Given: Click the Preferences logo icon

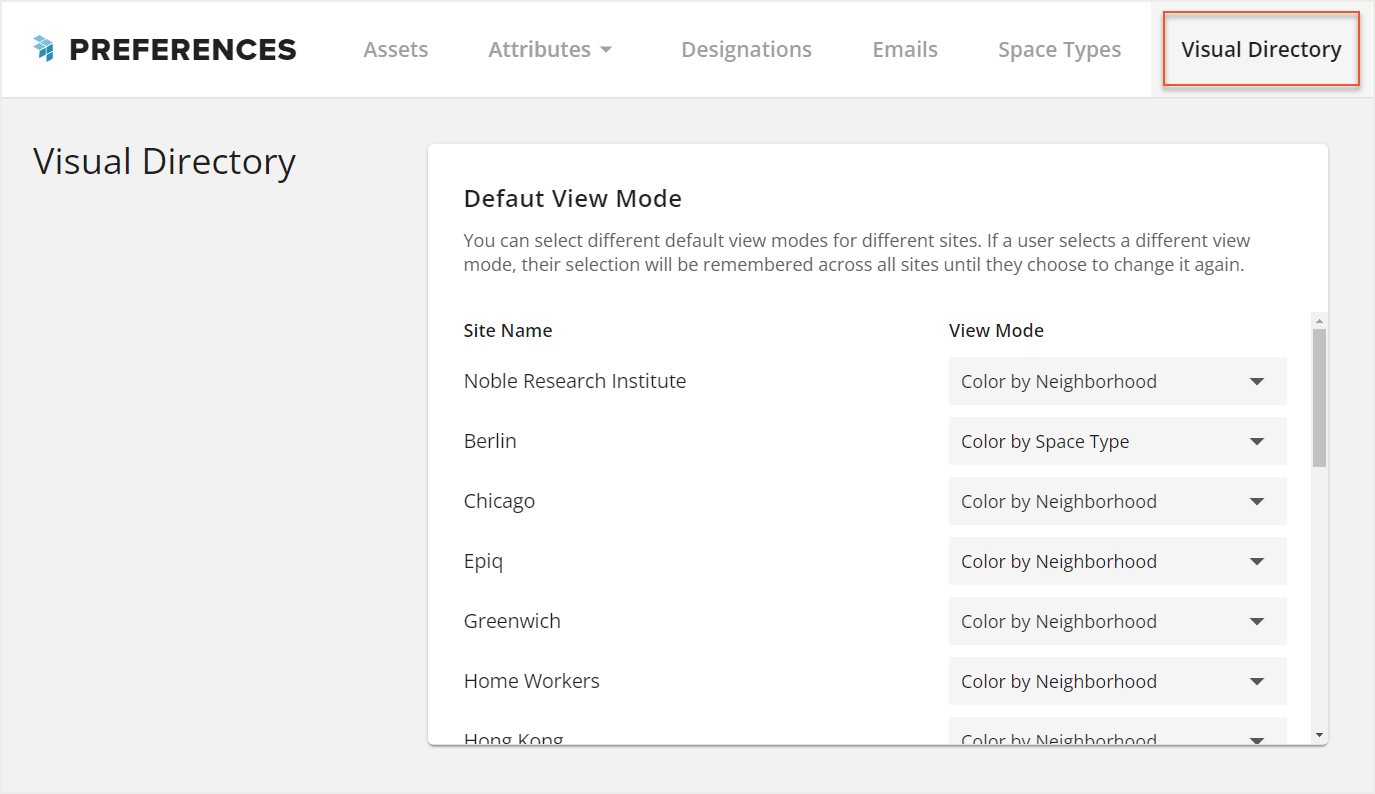Looking at the screenshot, I should point(42,47).
